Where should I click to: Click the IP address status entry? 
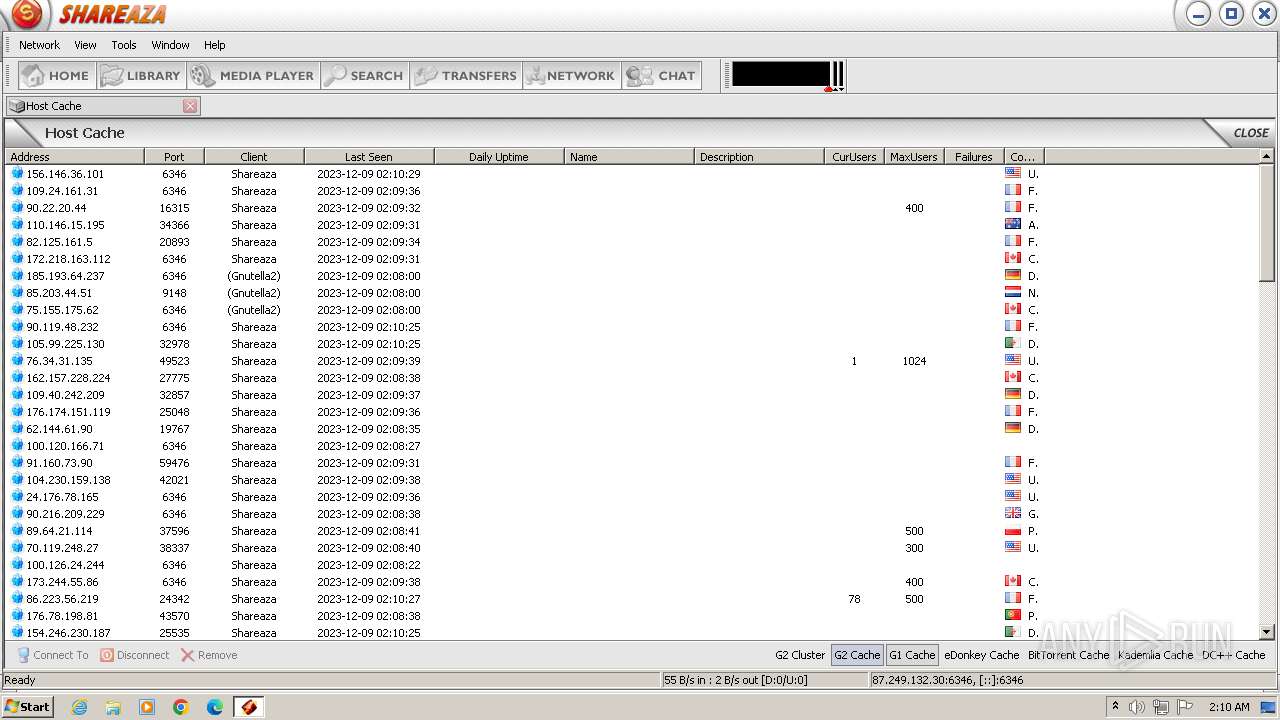coord(947,680)
